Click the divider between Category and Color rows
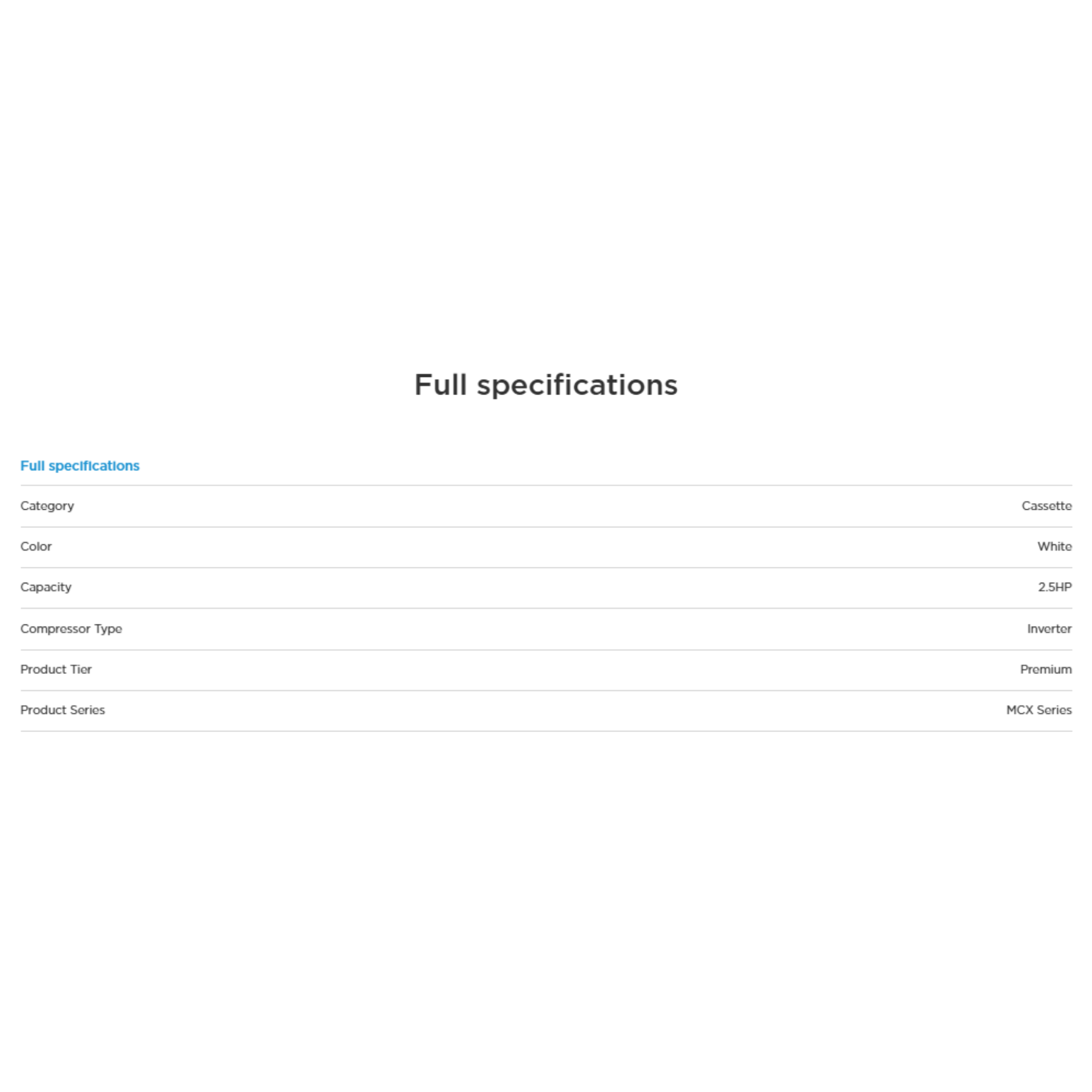 pyautogui.click(x=546, y=527)
